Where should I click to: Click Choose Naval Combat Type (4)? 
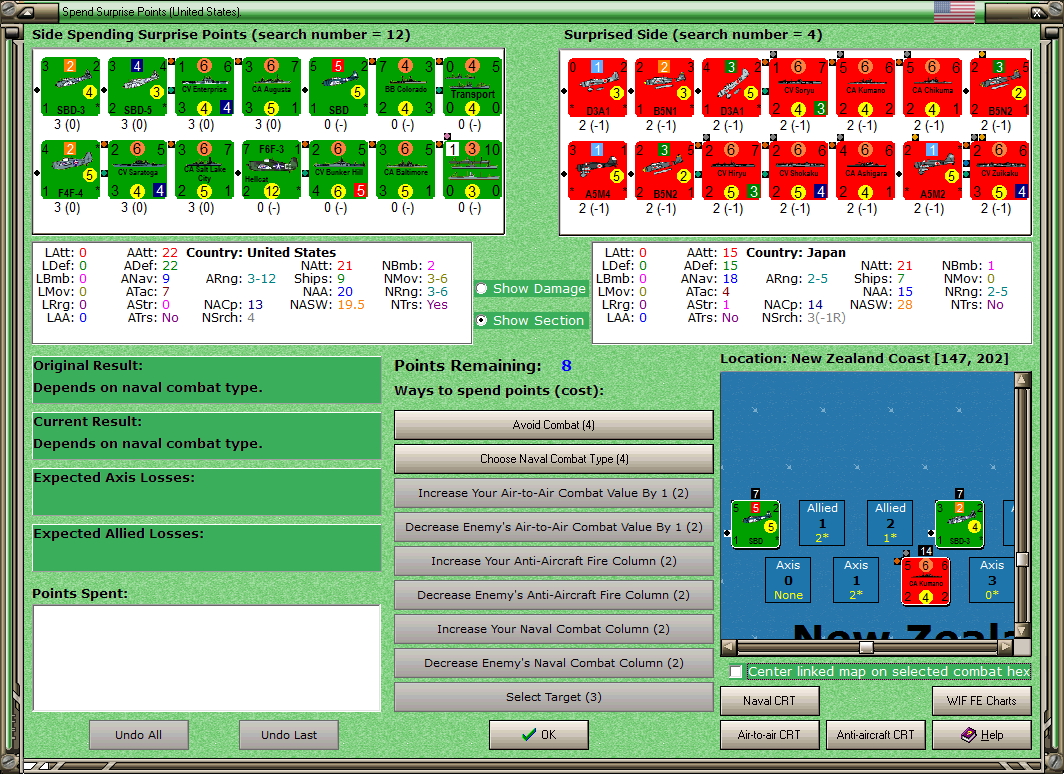[x=554, y=459]
